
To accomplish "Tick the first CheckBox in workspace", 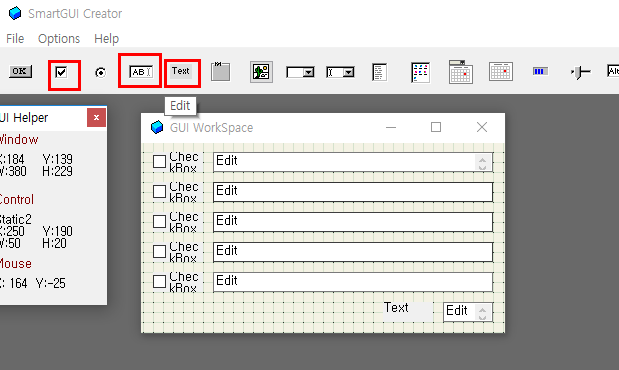I will (x=159, y=162).
